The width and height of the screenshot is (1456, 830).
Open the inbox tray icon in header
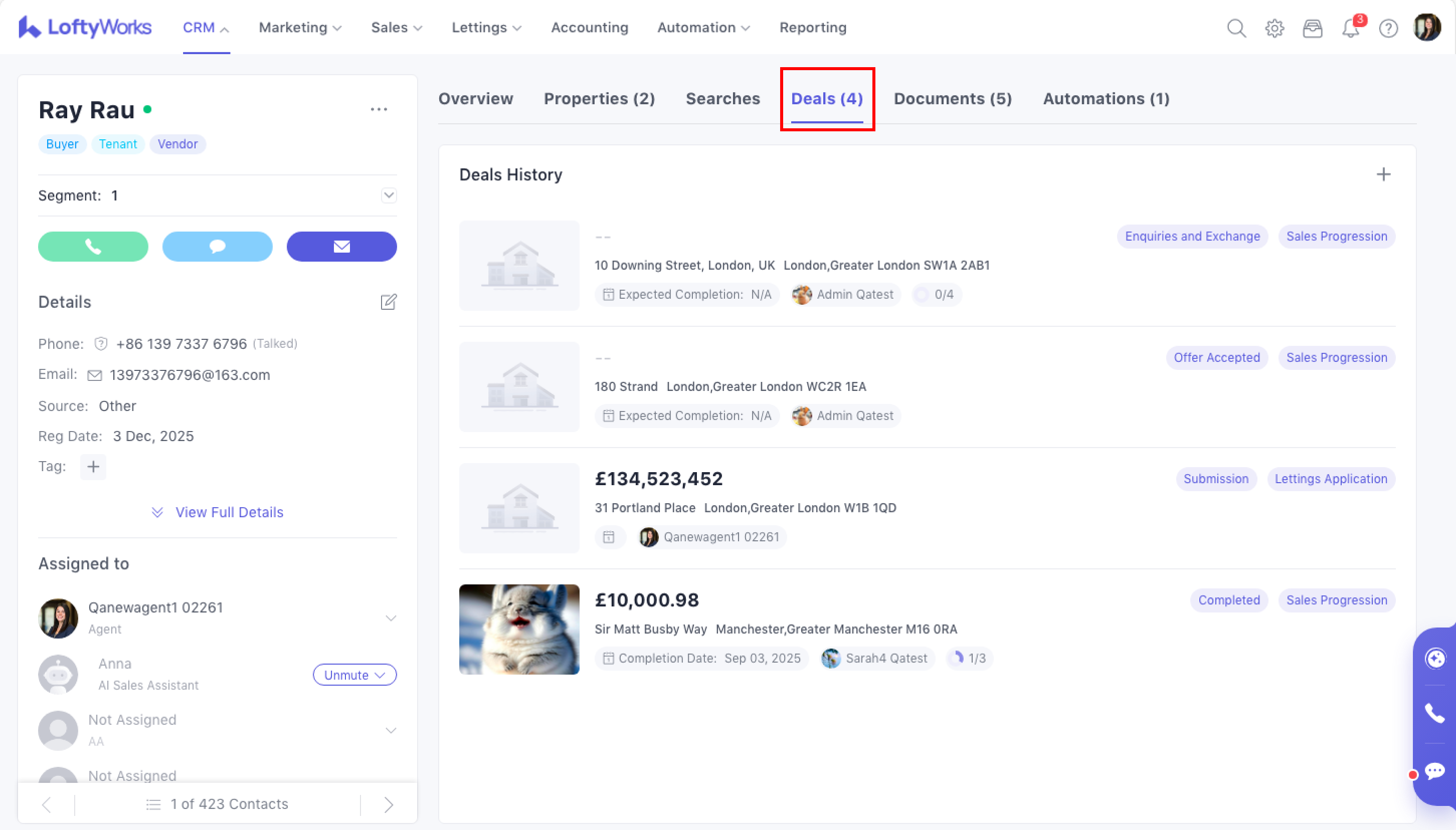[1312, 28]
